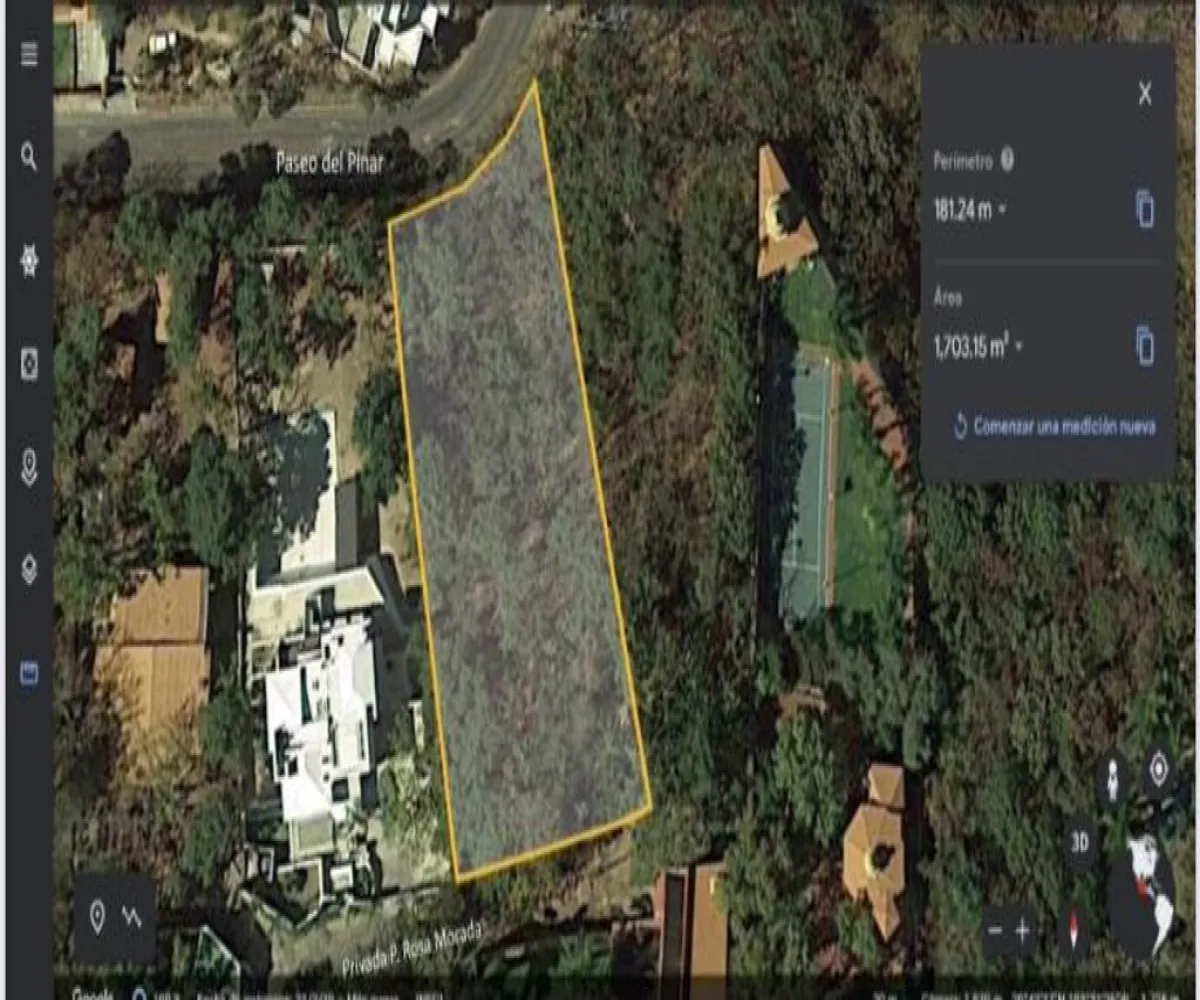Viewport: 1200px width, 1000px height.
Task: Copy the perimeter value to clipboard
Action: click(1145, 209)
